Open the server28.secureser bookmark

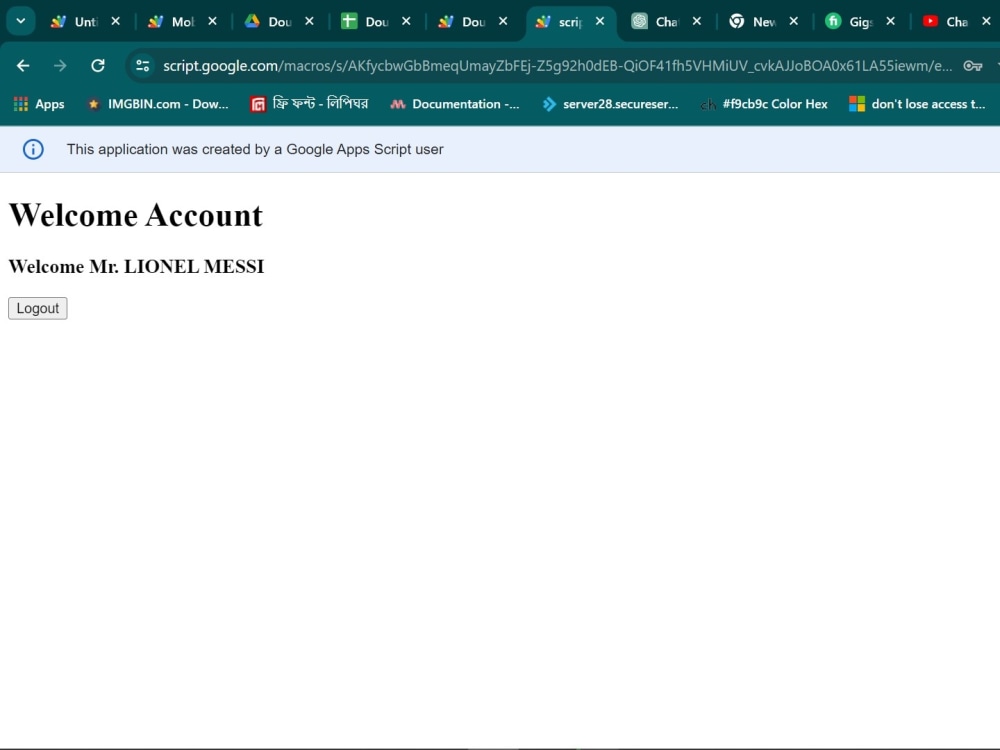tap(610, 104)
